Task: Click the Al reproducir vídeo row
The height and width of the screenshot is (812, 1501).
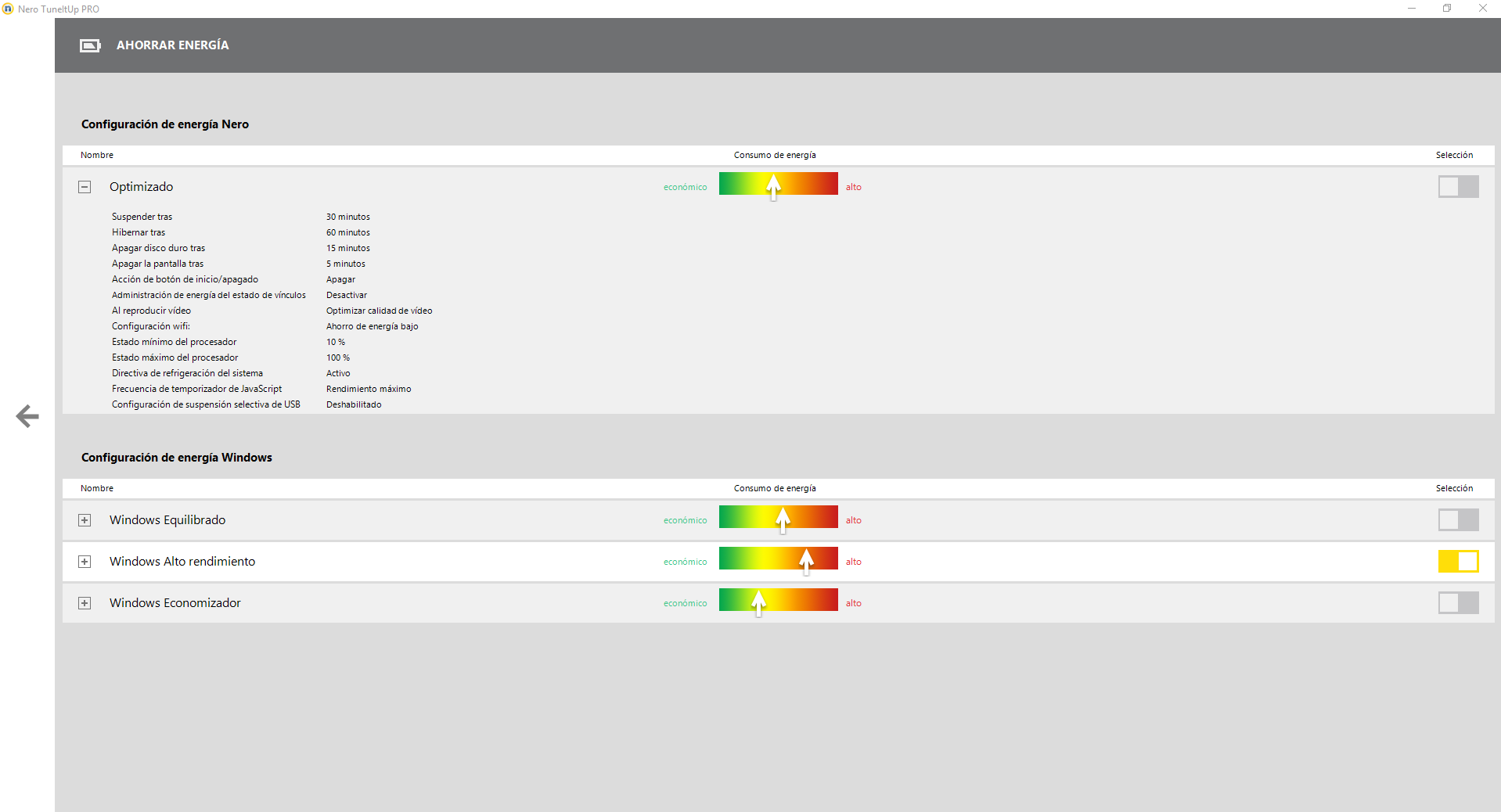Action: tap(272, 311)
